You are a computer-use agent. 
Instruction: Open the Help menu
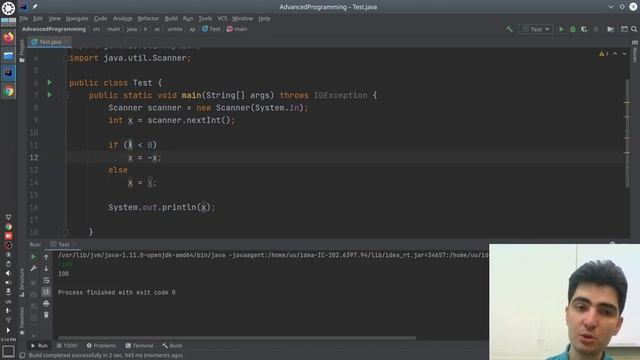pos(264,18)
